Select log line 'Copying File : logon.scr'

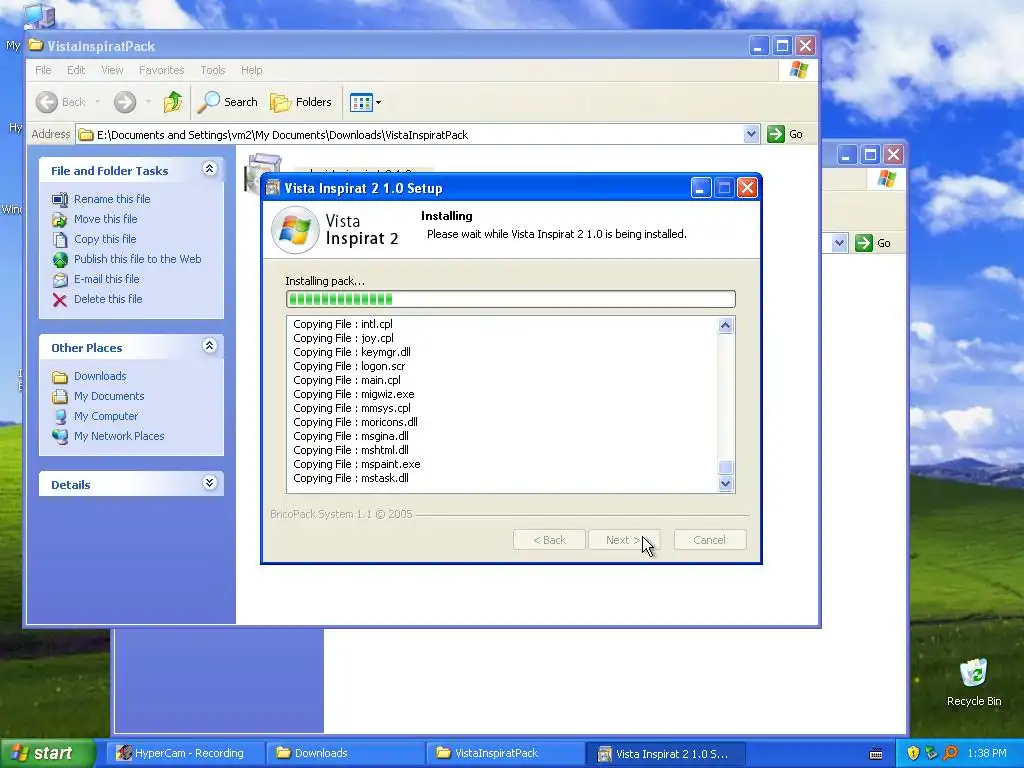point(349,366)
